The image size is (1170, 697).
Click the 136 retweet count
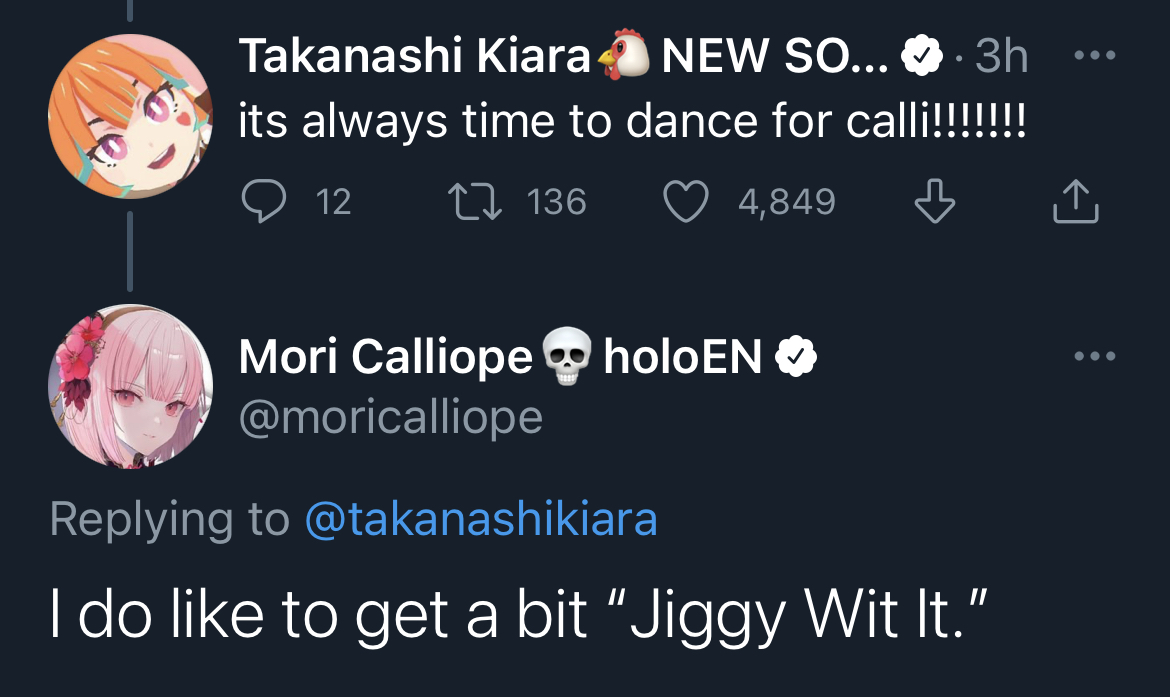point(556,202)
